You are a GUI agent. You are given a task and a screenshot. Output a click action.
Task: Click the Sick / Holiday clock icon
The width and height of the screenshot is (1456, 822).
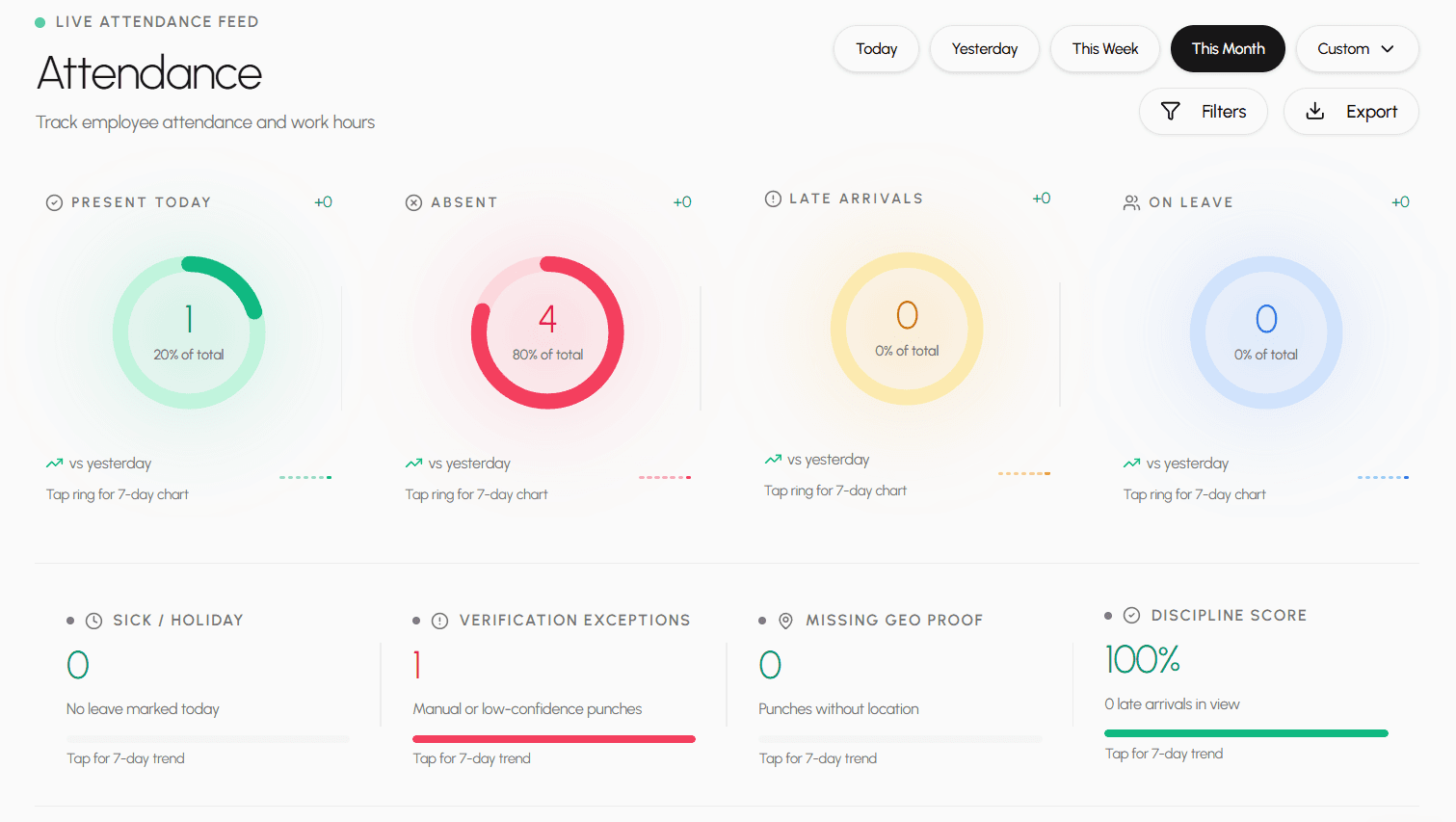coord(94,621)
